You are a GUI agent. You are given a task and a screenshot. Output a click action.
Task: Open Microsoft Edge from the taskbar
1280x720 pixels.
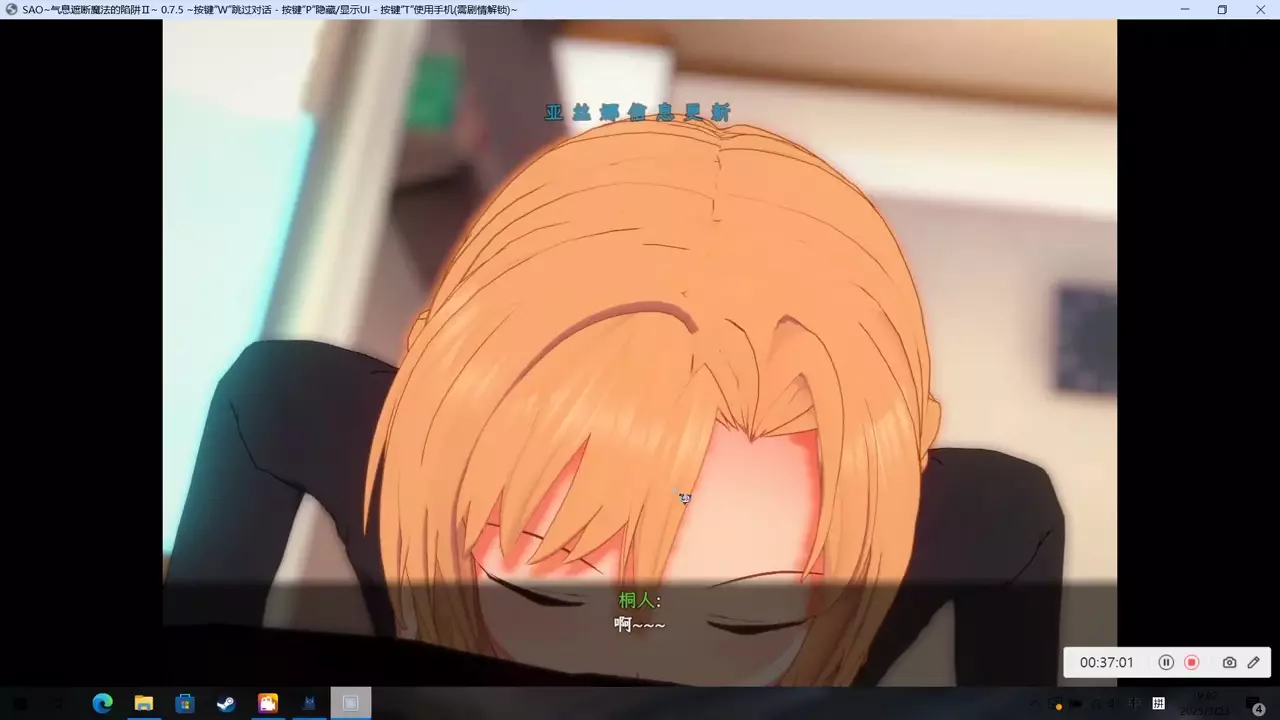[102, 703]
